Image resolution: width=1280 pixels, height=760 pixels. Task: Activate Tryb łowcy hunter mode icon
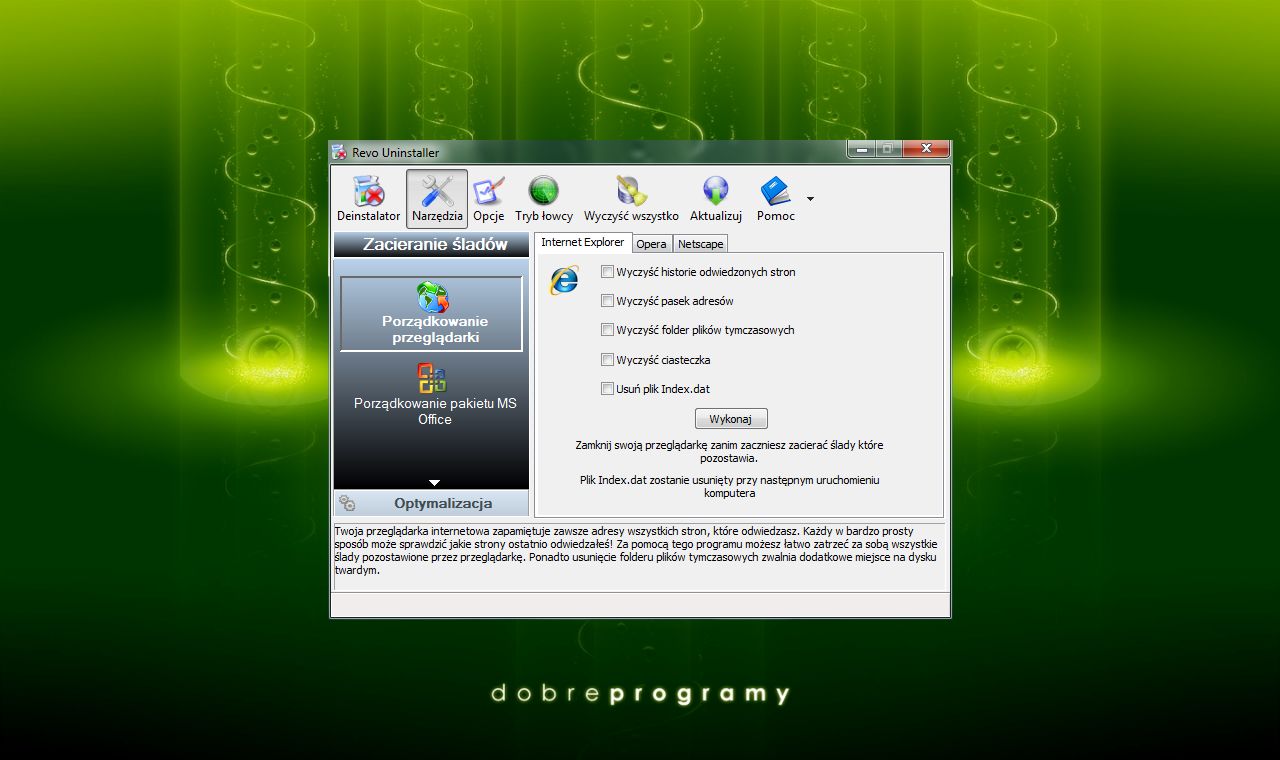(544, 198)
